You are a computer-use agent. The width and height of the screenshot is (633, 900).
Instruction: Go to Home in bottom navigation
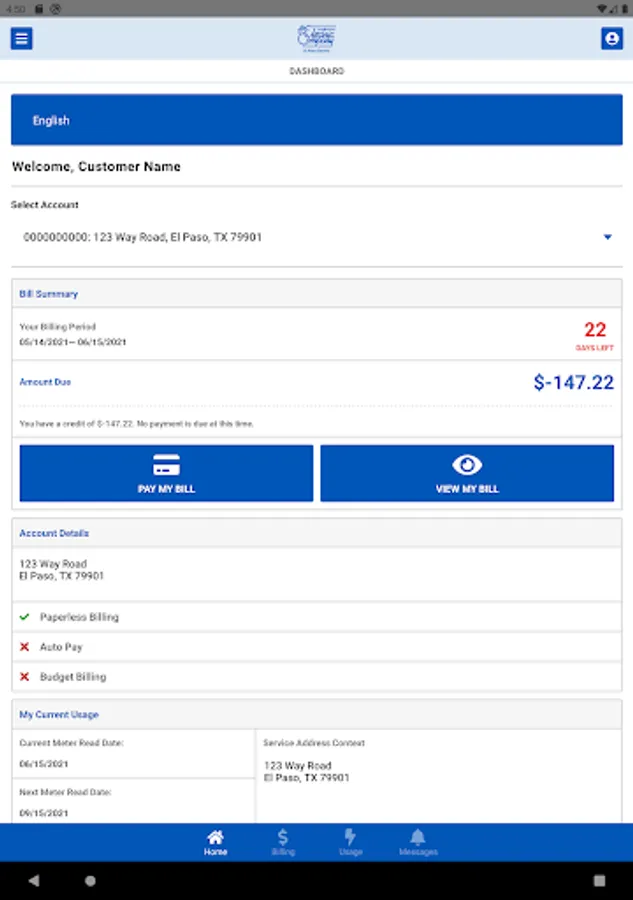(215, 843)
